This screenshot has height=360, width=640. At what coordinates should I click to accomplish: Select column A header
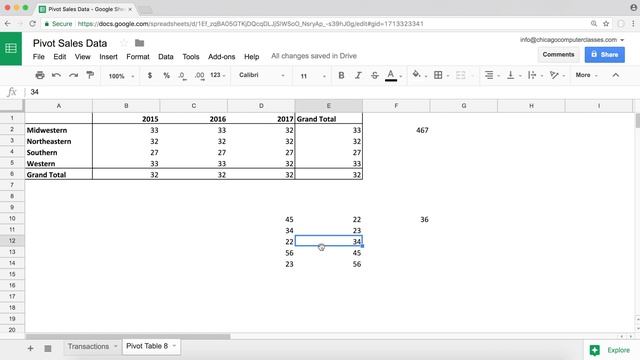coord(59,106)
